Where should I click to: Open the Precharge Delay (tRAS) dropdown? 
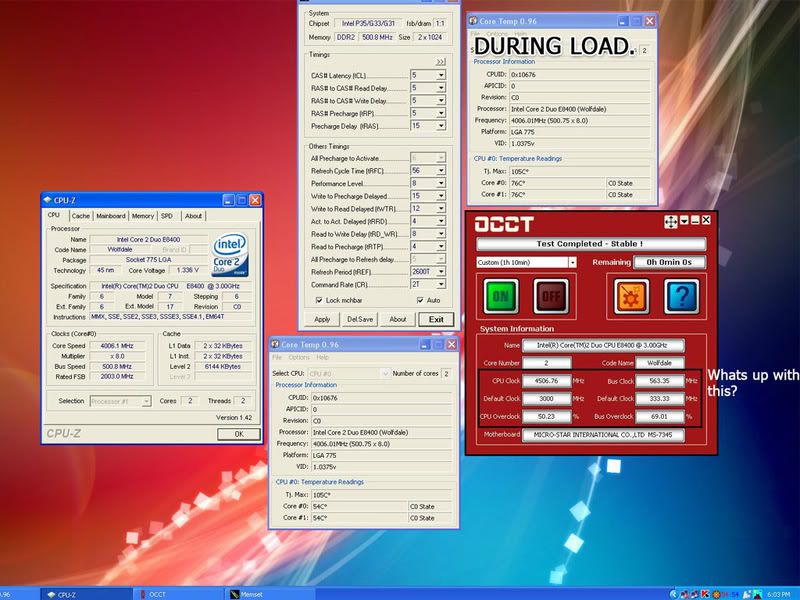(x=441, y=126)
